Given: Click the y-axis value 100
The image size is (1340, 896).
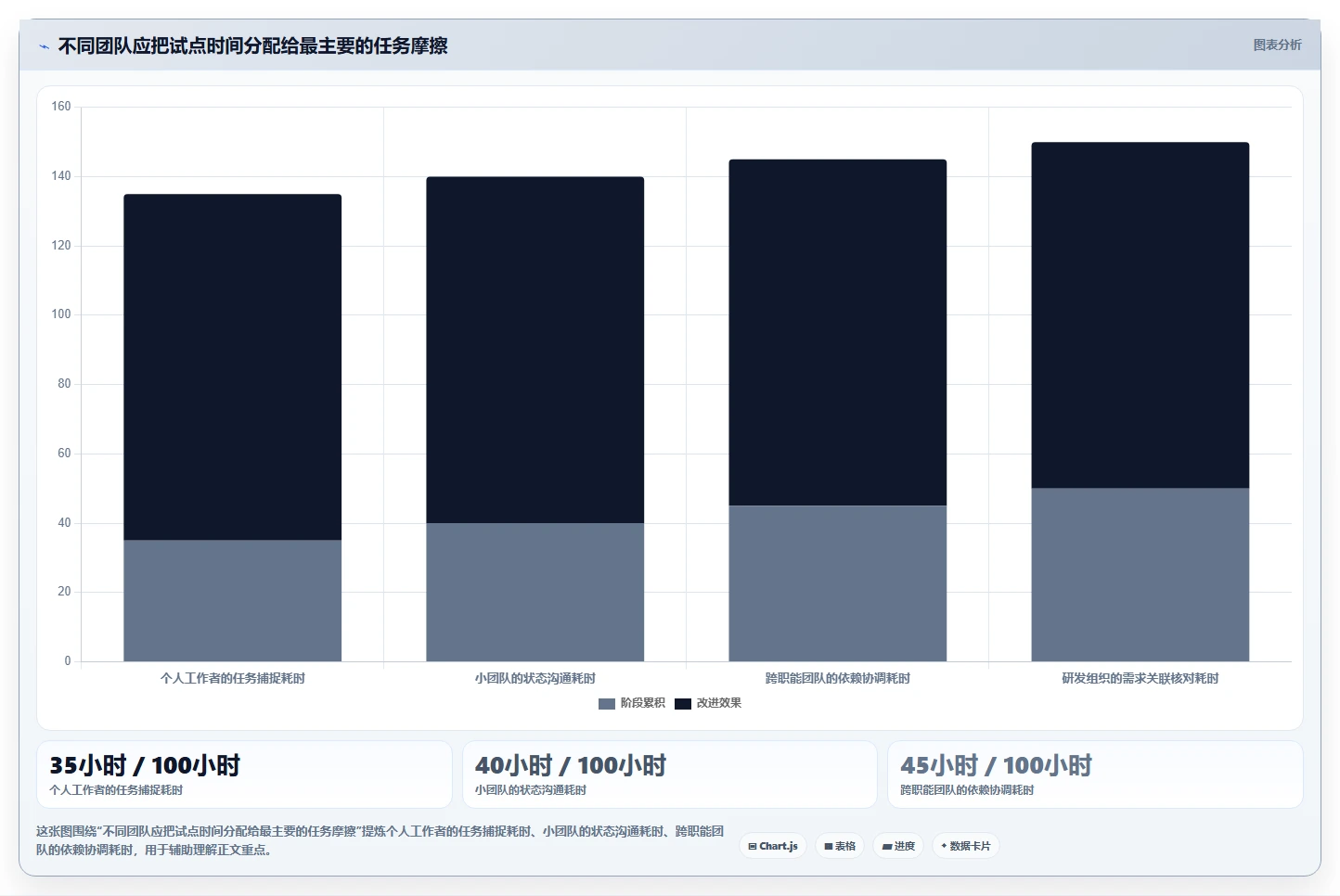Looking at the screenshot, I should point(61,314).
